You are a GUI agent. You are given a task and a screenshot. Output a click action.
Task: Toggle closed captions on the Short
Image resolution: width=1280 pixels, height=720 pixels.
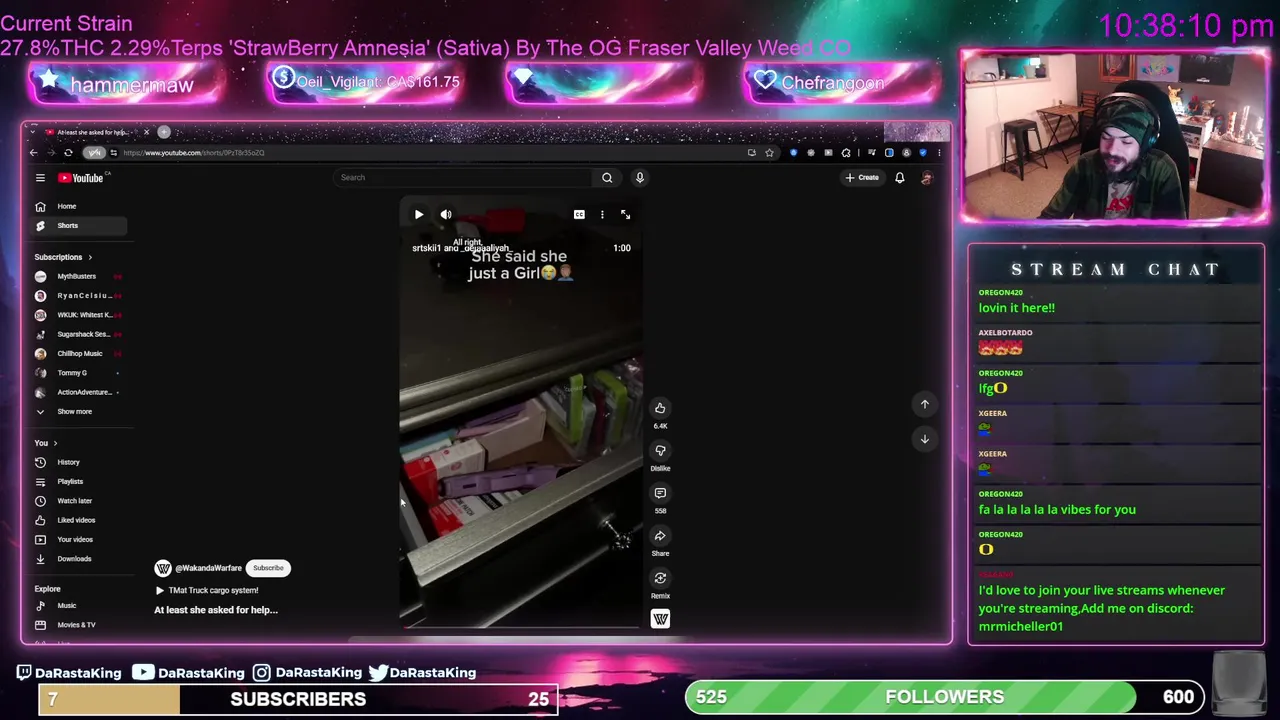pyautogui.click(x=579, y=215)
